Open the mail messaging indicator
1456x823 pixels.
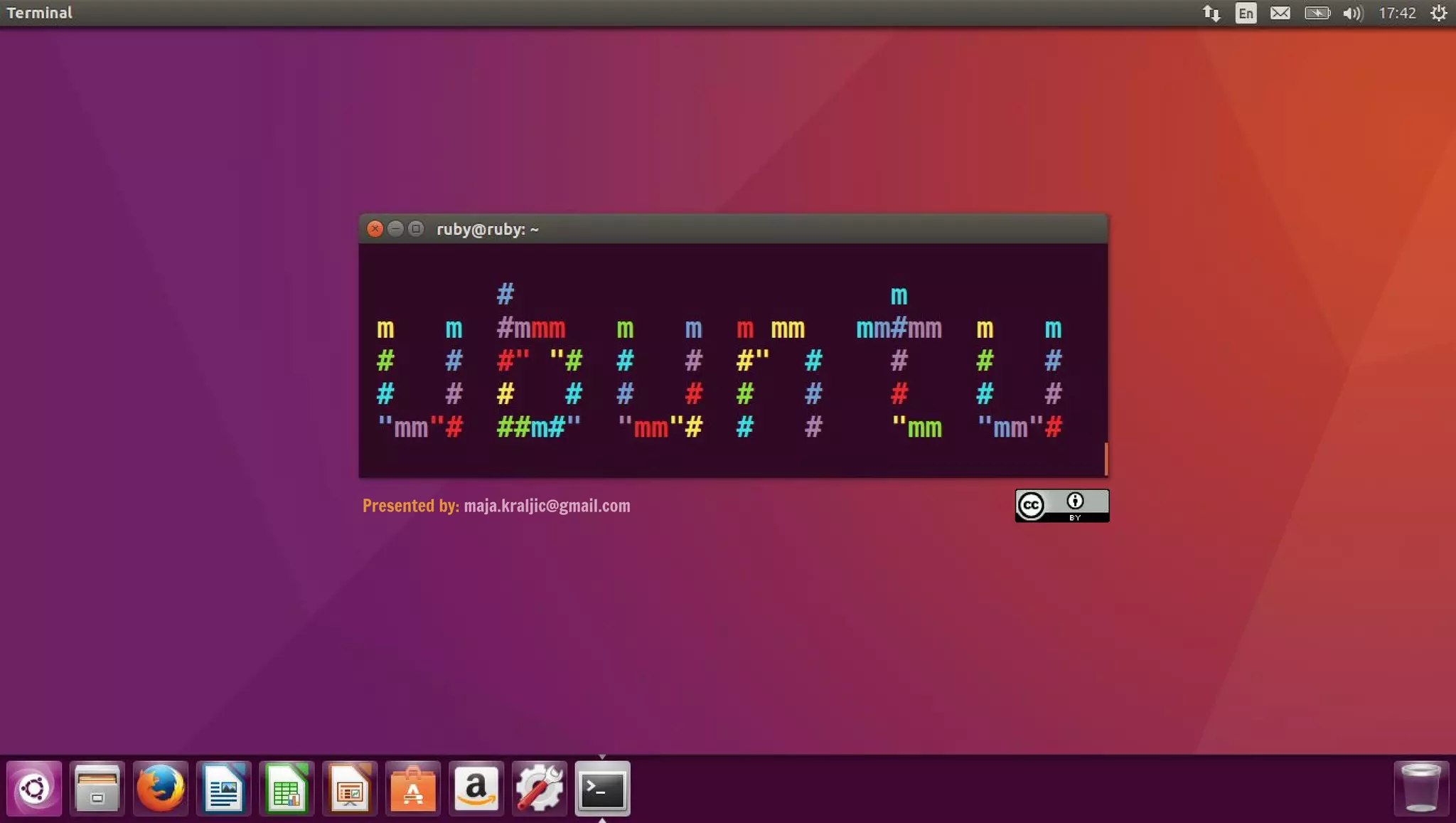[1280, 14]
